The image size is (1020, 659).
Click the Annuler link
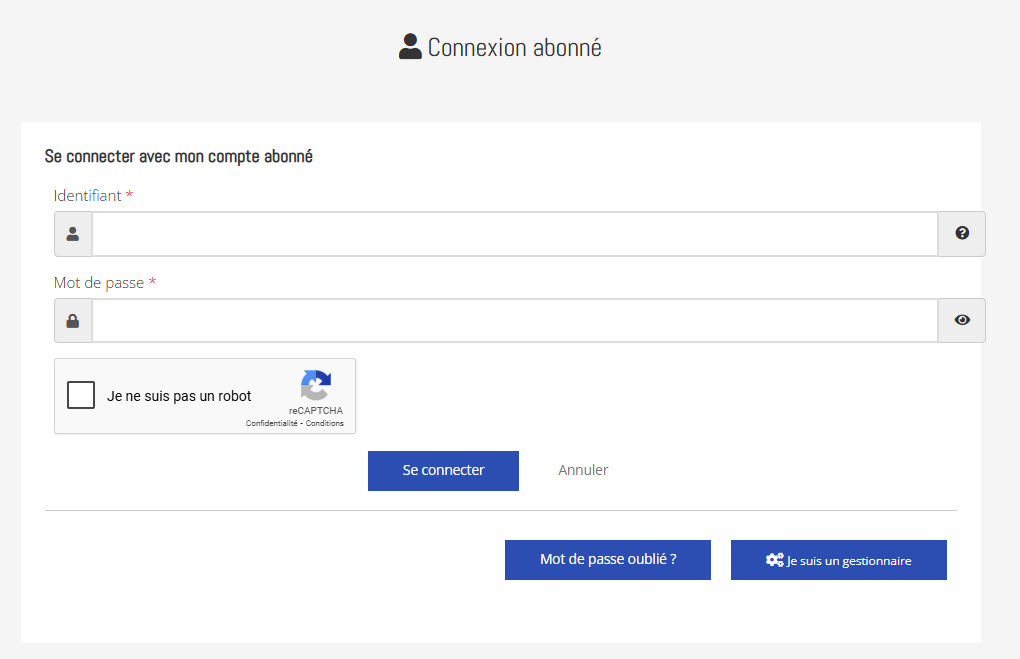tap(583, 470)
